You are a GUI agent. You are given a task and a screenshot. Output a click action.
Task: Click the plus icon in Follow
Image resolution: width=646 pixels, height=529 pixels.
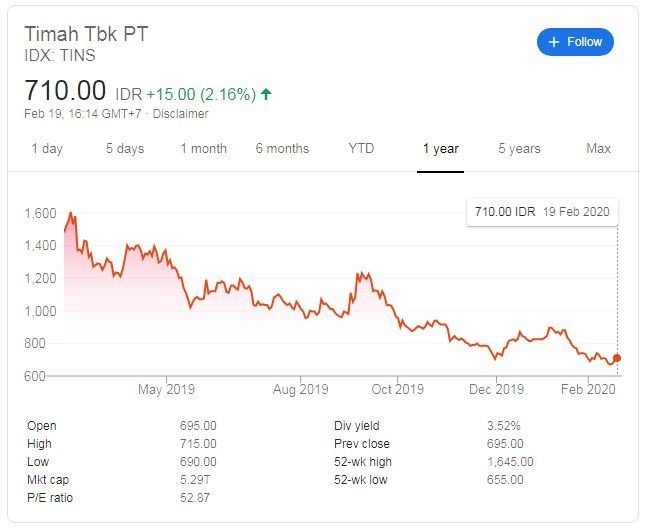[x=554, y=42]
